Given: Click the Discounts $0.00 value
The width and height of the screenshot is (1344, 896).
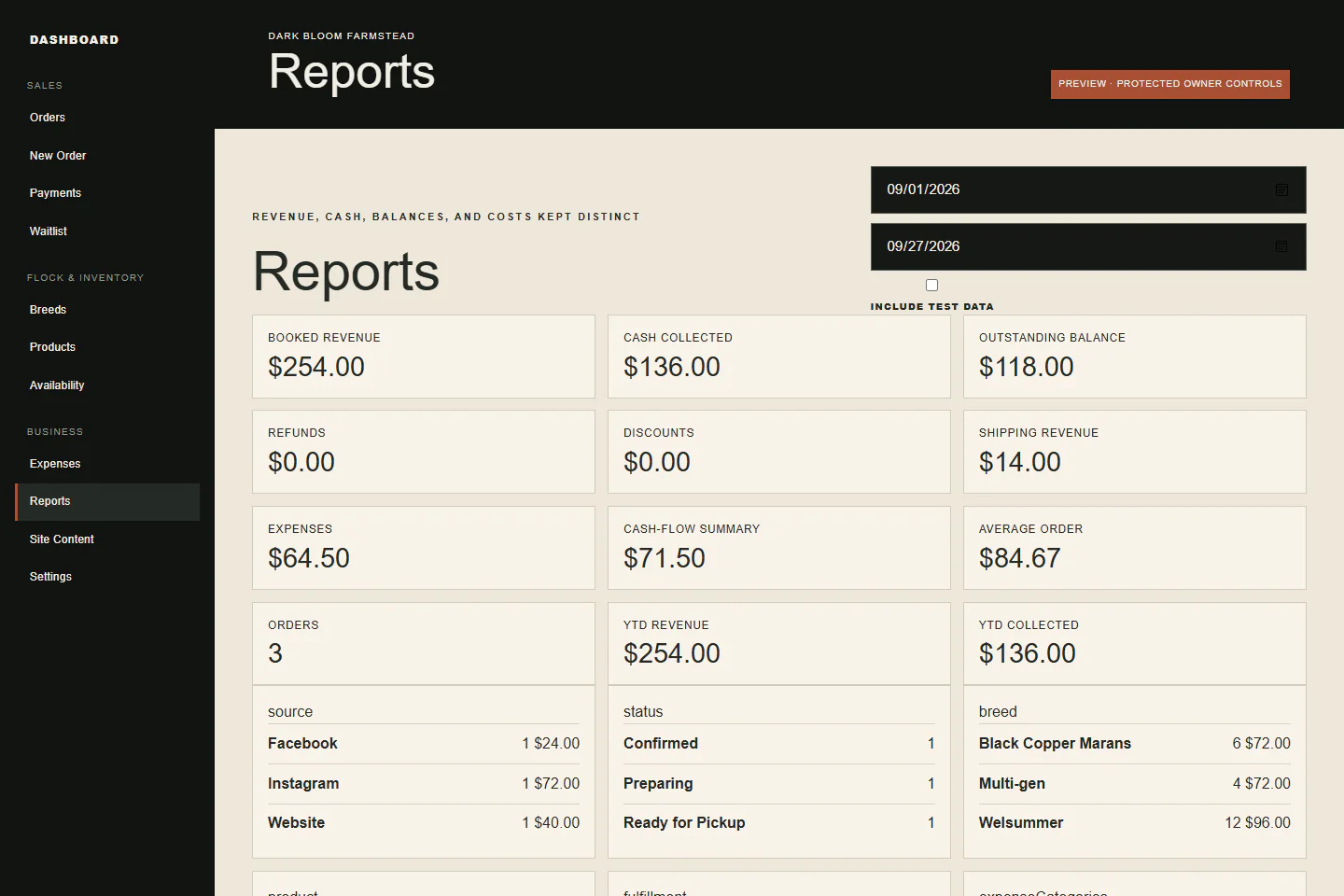Looking at the screenshot, I should pyautogui.click(x=657, y=462).
